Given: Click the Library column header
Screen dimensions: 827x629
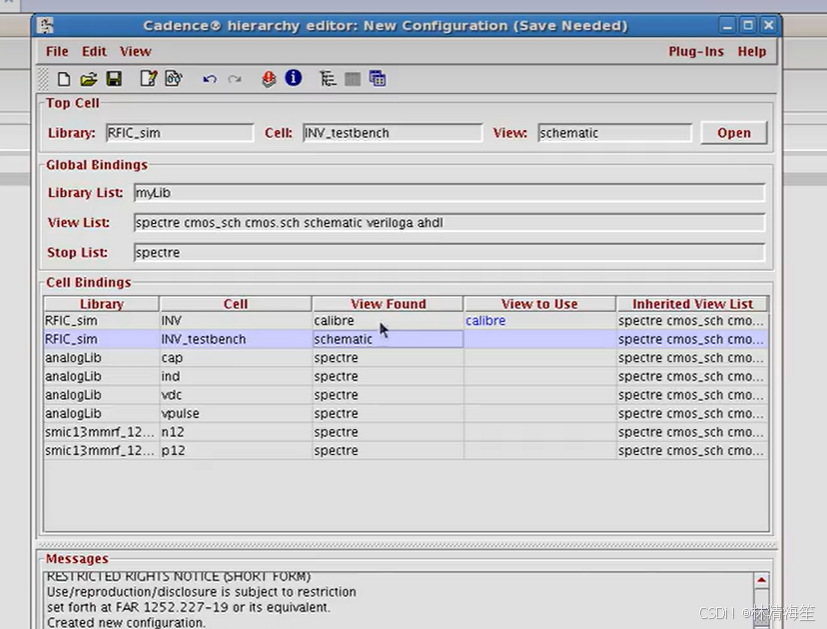Looking at the screenshot, I should pyautogui.click(x=102, y=304).
